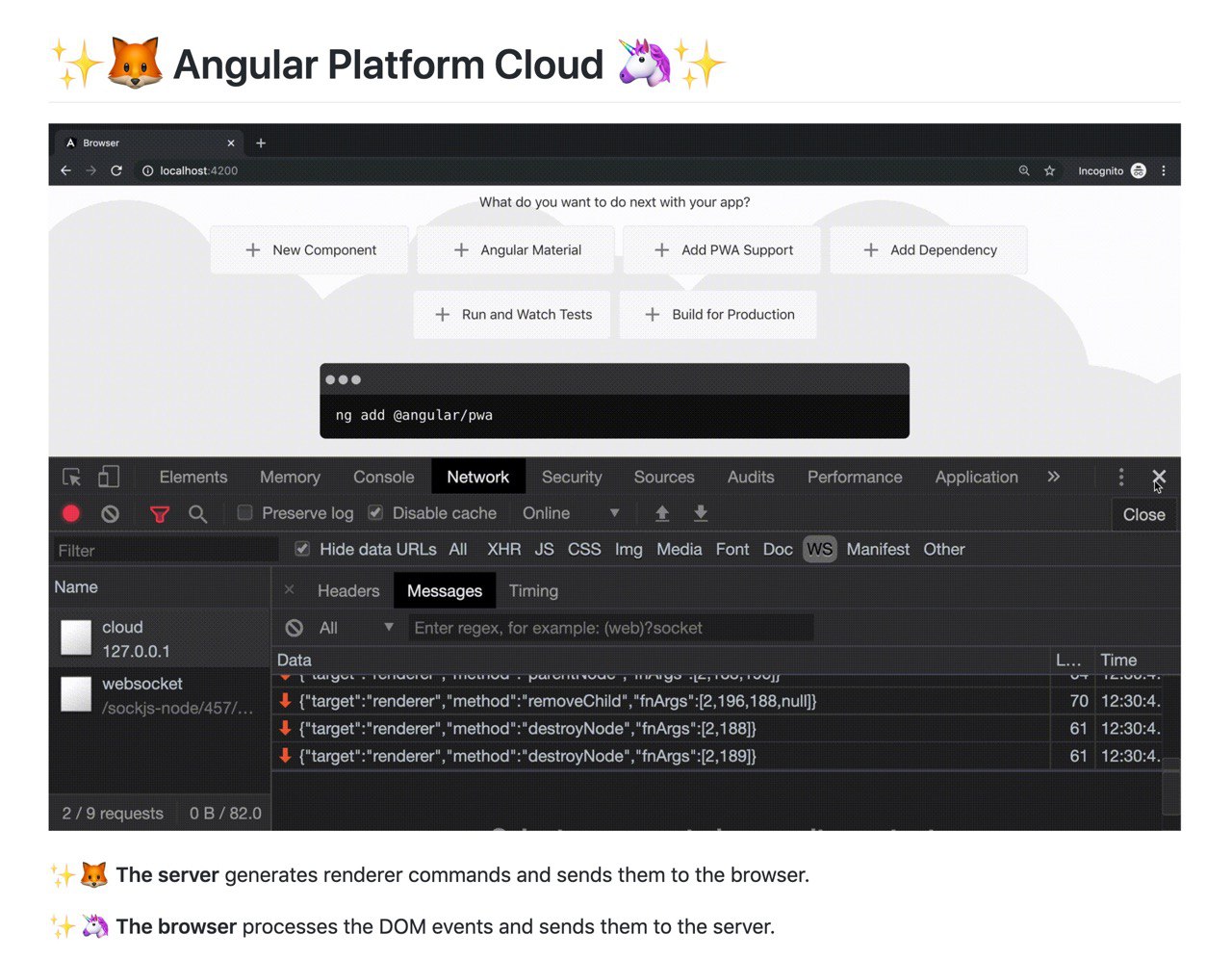
Task: Open the Online throttling dropdown
Action: tap(571, 513)
